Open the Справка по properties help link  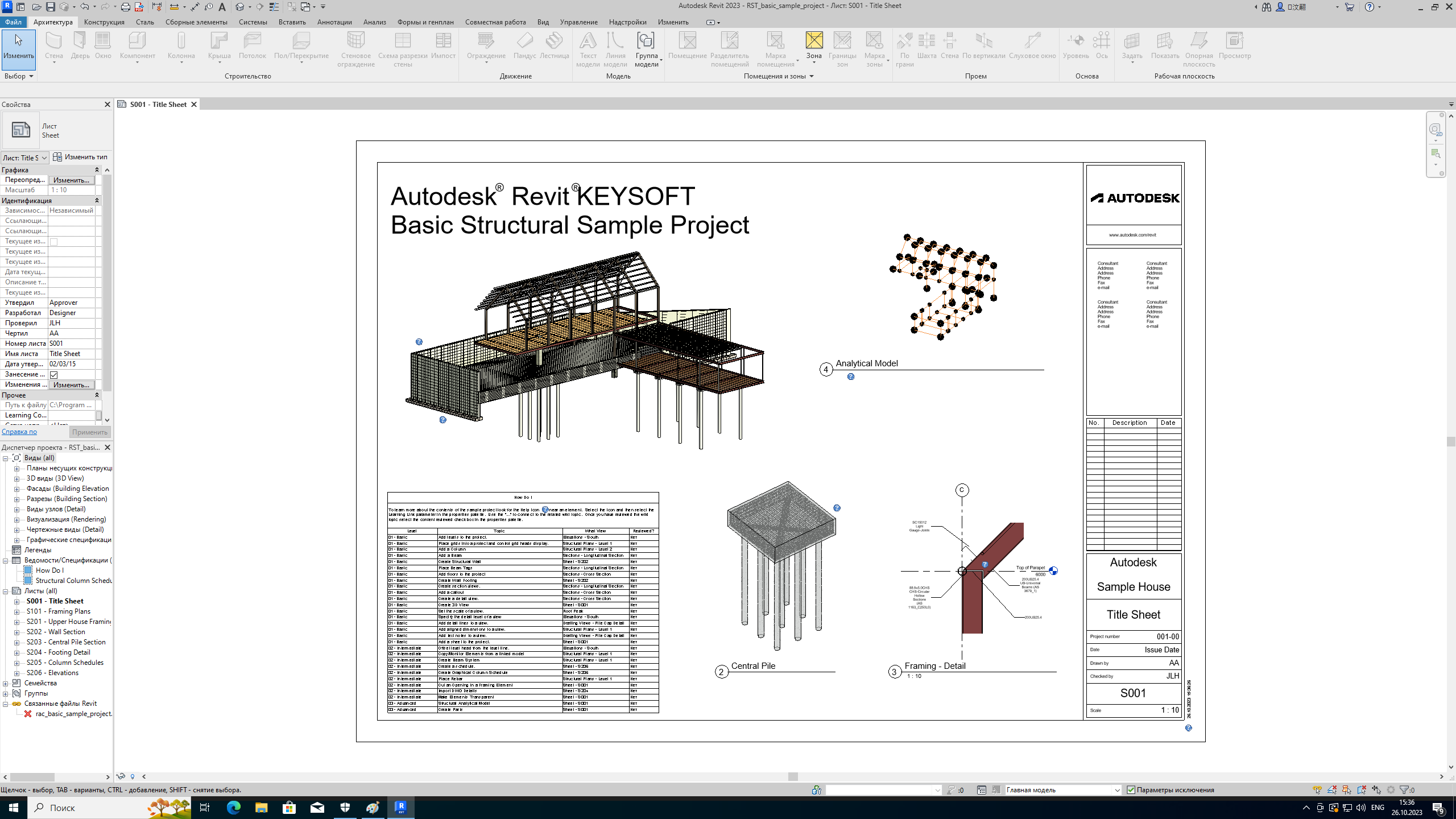pos(19,432)
